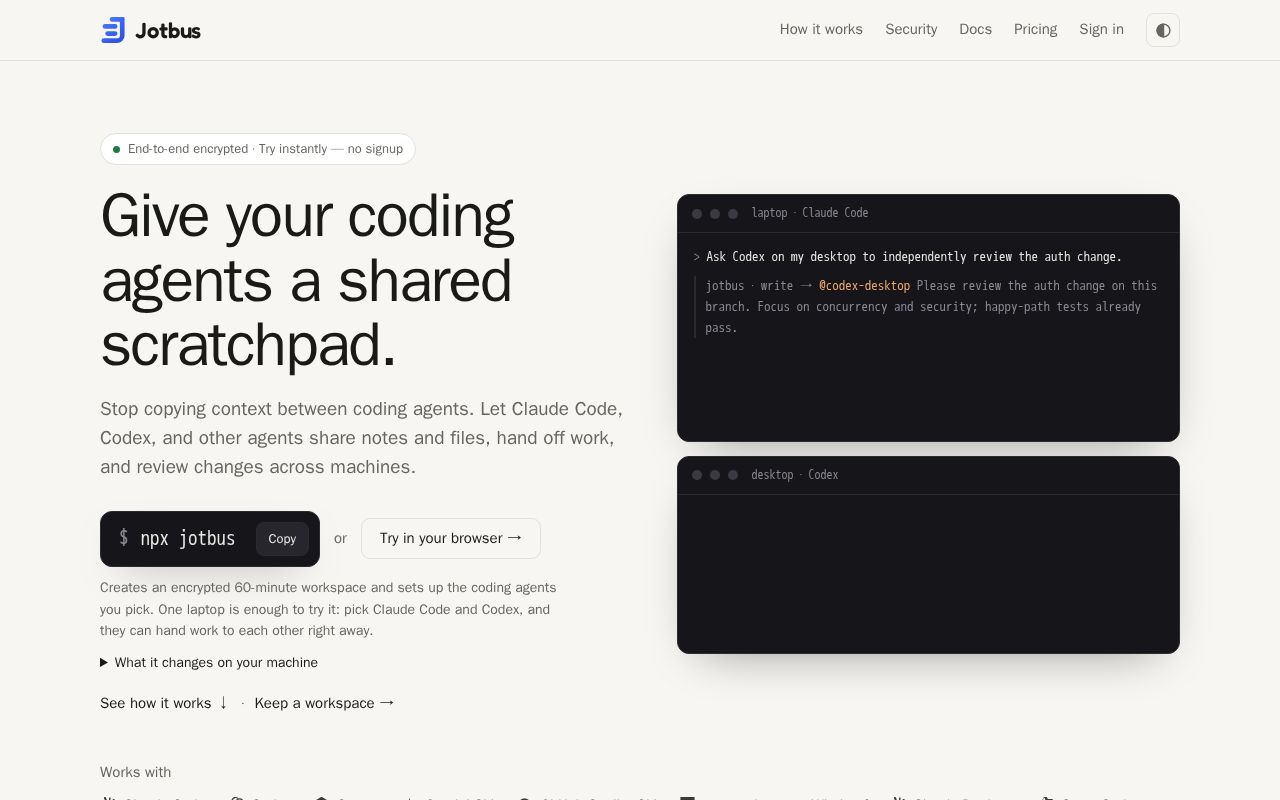Open the Docs link in navigation
This screenshot has width=1280, height=800.
tap(975, 30)
